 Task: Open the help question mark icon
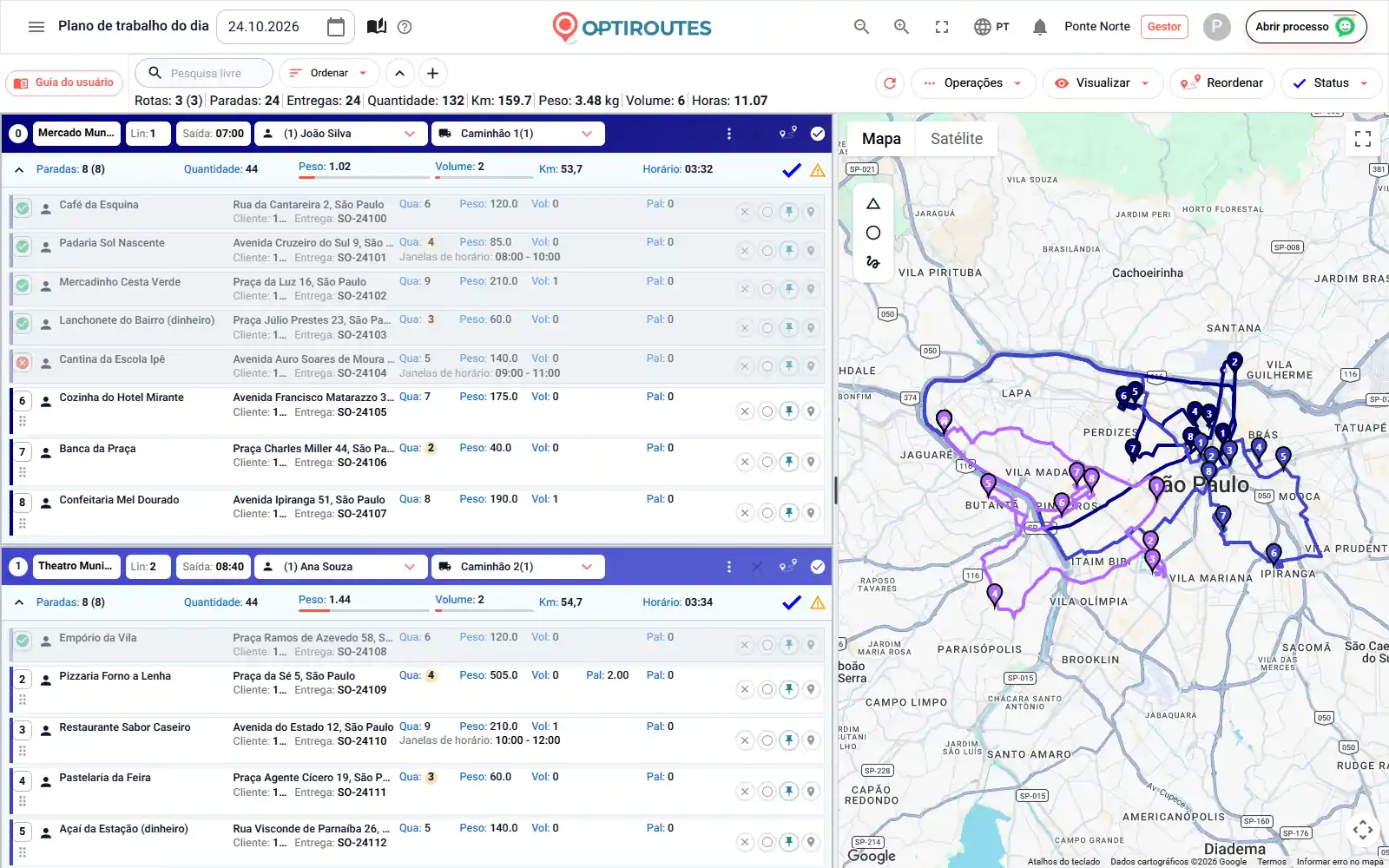click(x=405, y=27)
